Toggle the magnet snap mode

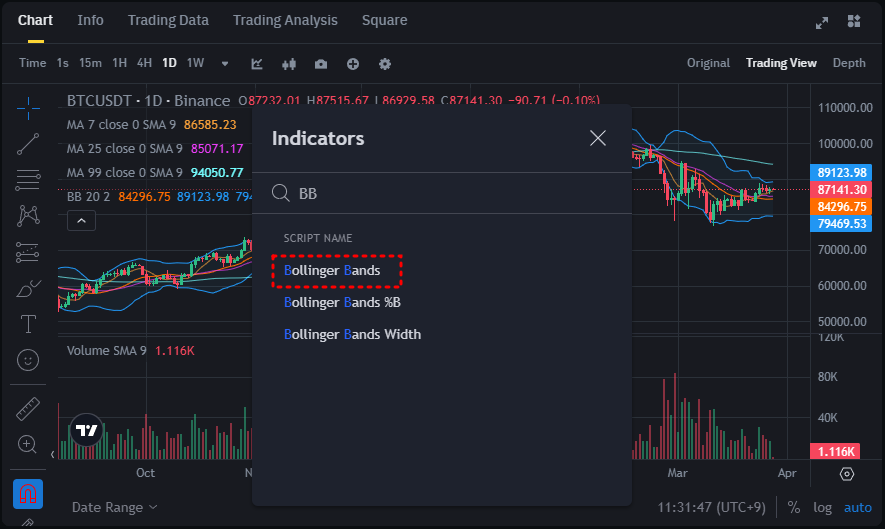pyautogui.click(x=28, y=494)
